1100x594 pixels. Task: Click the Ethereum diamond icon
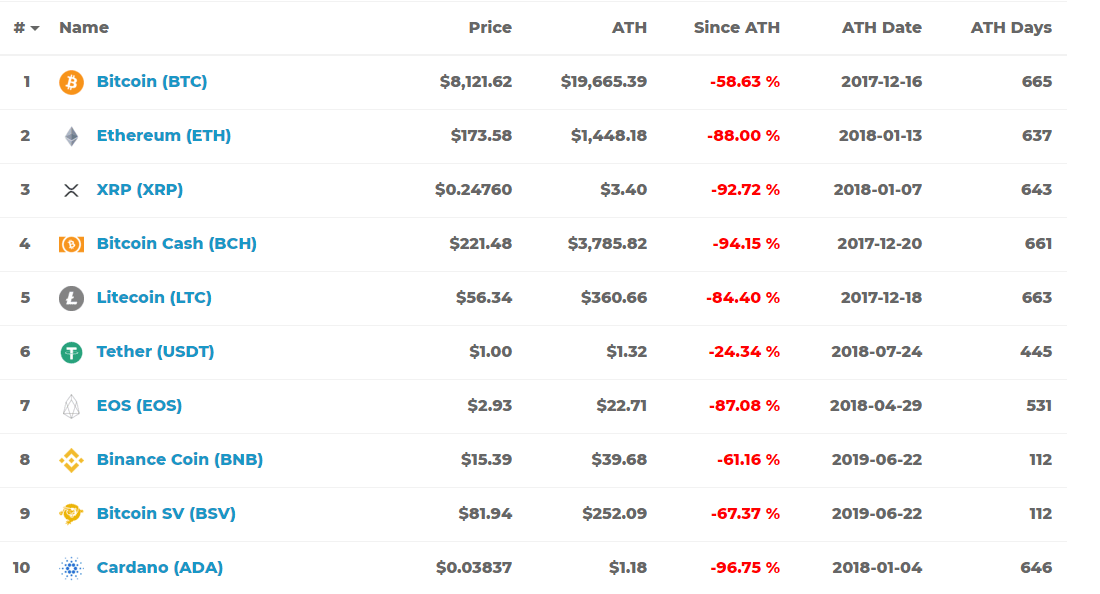pos(70,136)
